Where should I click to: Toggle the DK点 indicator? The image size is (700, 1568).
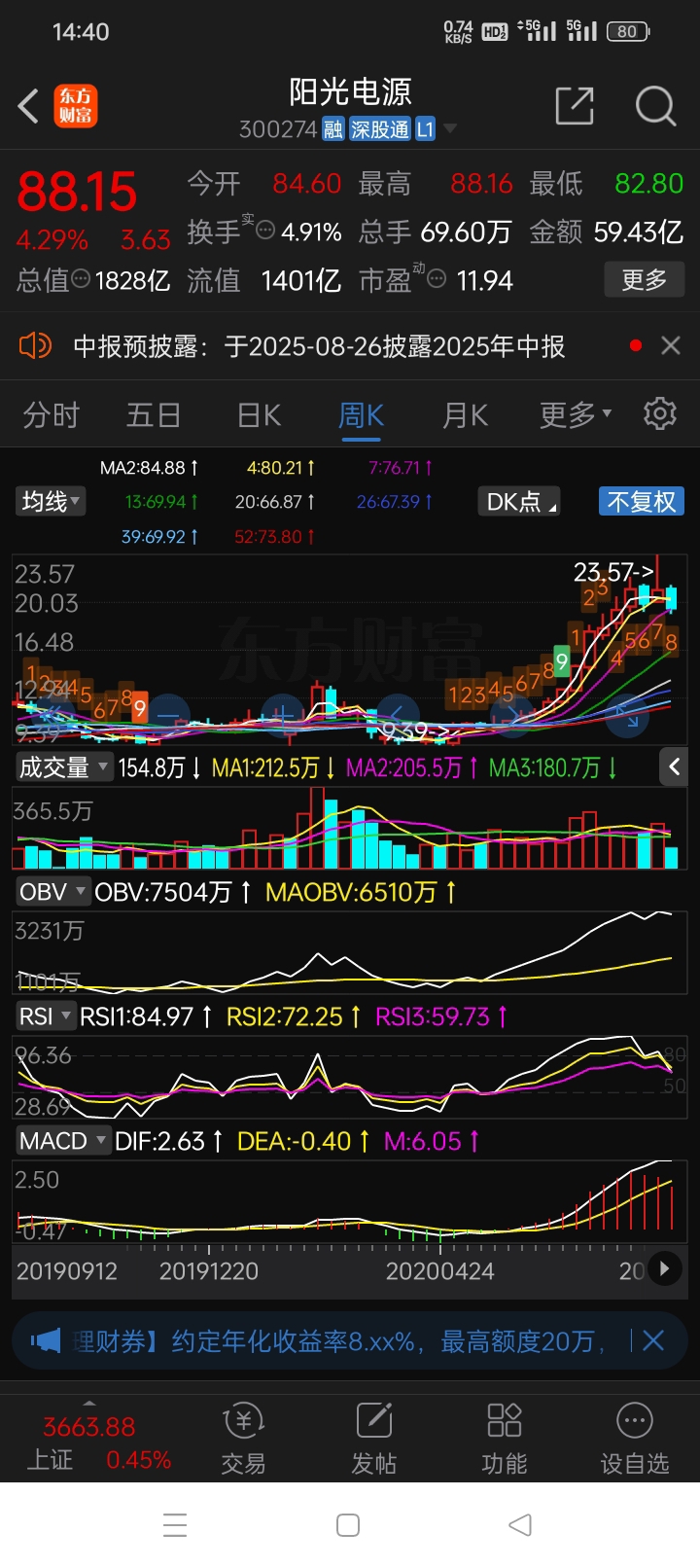tap(520, 502)
